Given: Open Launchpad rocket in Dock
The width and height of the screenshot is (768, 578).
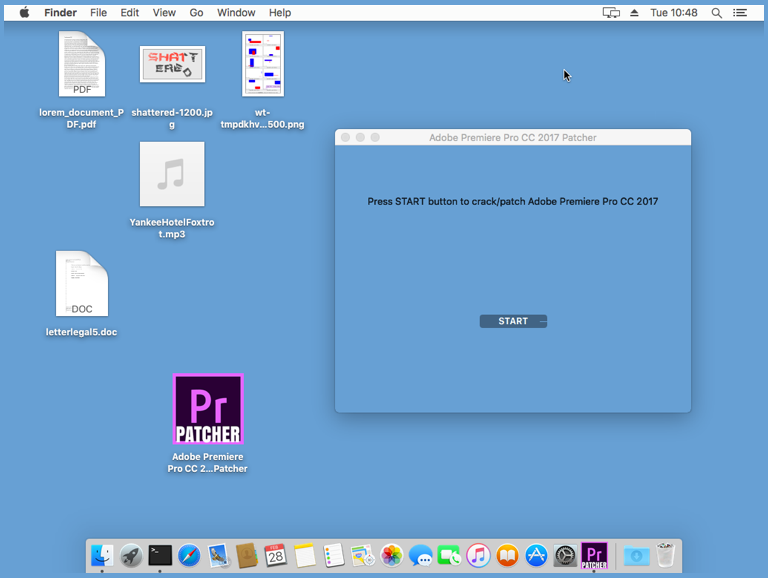Looking at the screenshot, I should coord(131,555).
